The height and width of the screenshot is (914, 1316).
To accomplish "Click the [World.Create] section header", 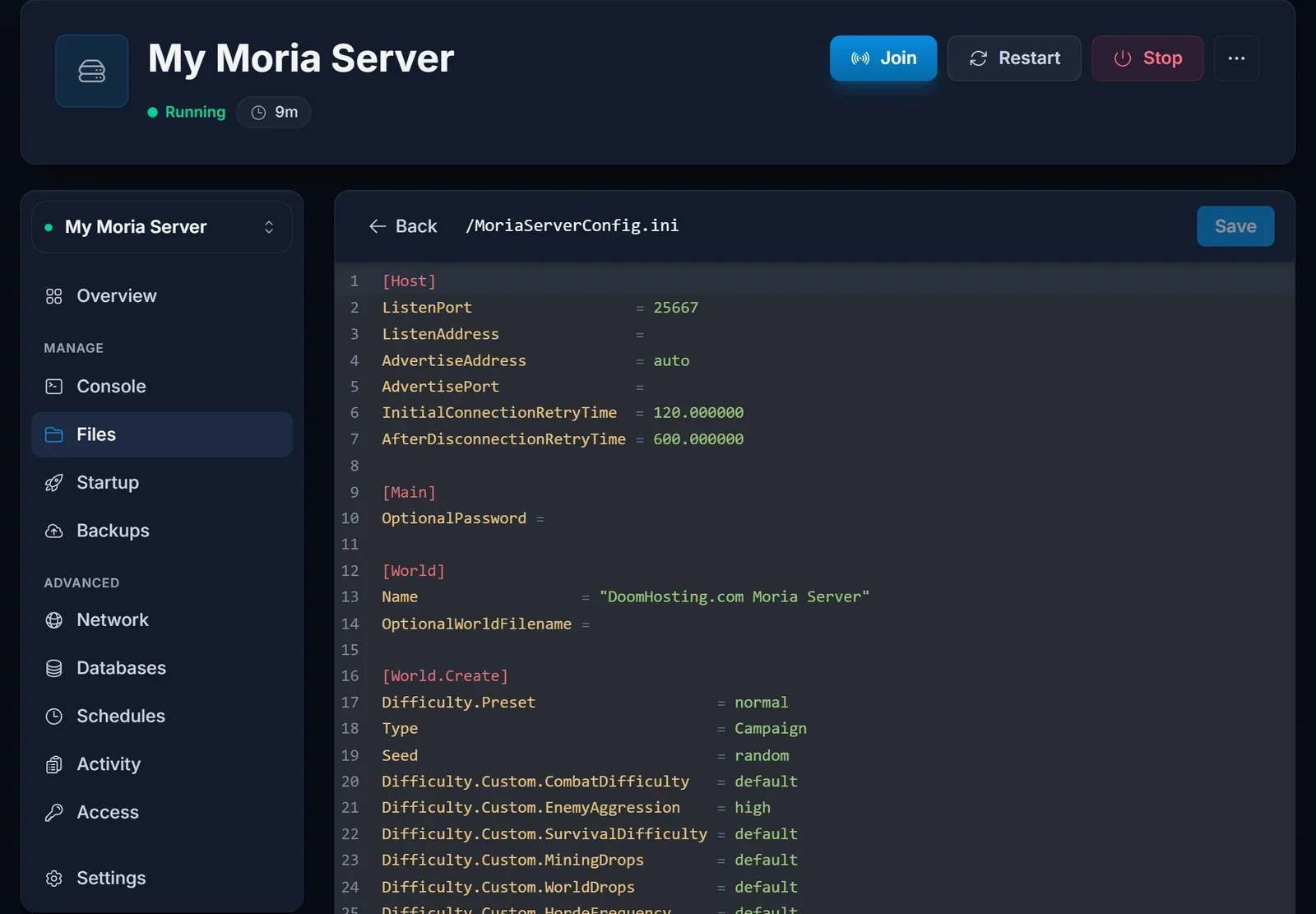I will (445, 676).
